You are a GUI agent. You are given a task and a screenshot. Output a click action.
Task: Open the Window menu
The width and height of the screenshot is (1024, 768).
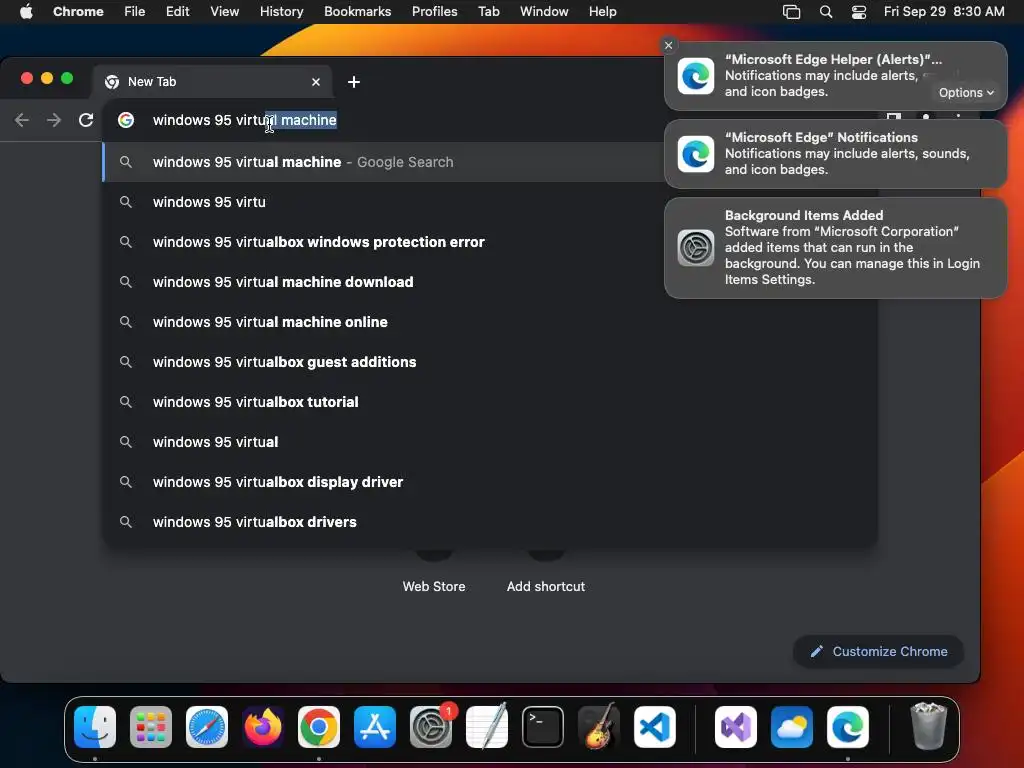coord(544,12)
